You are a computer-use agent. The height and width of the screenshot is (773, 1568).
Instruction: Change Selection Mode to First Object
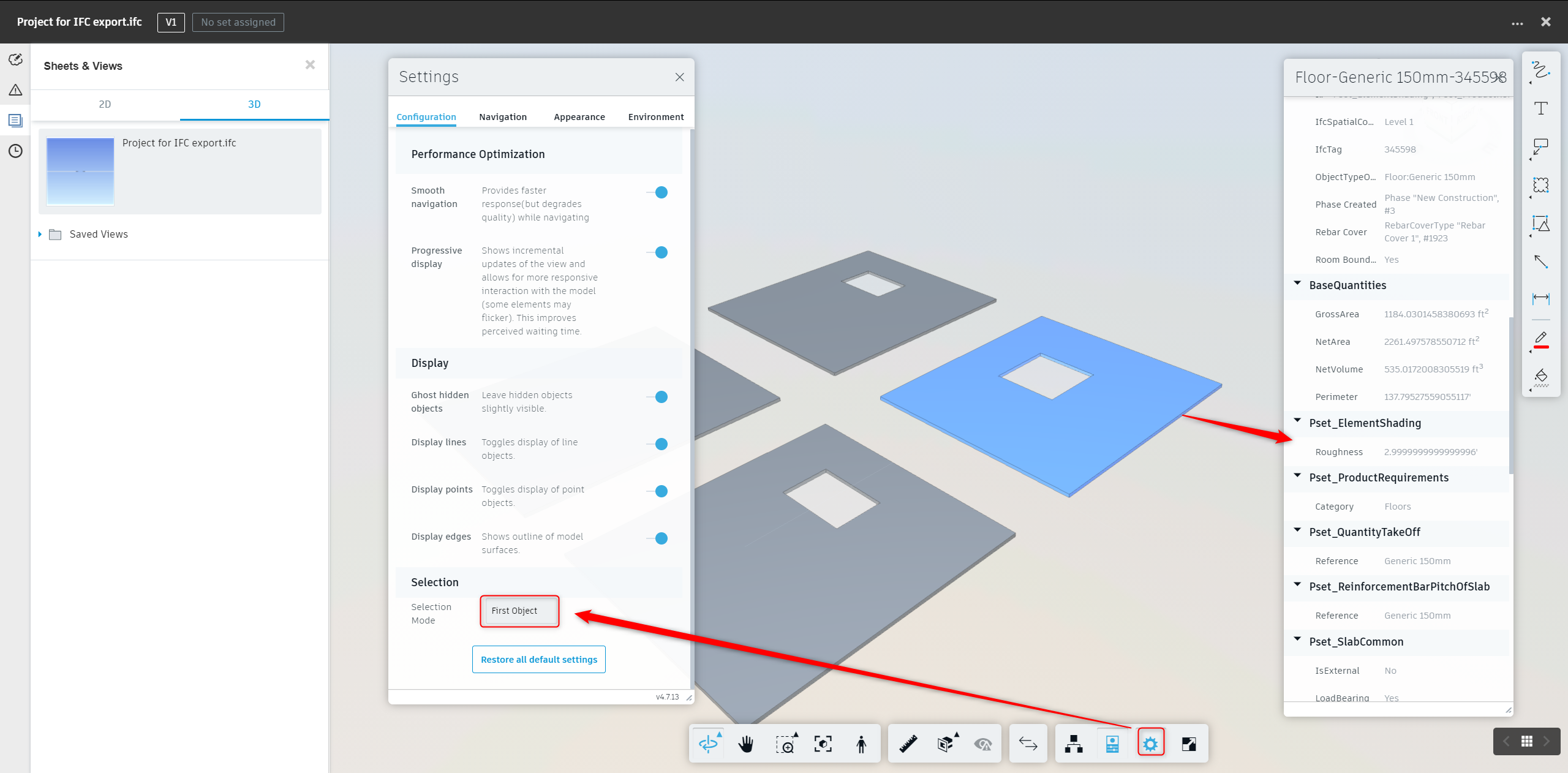(519, 611)
